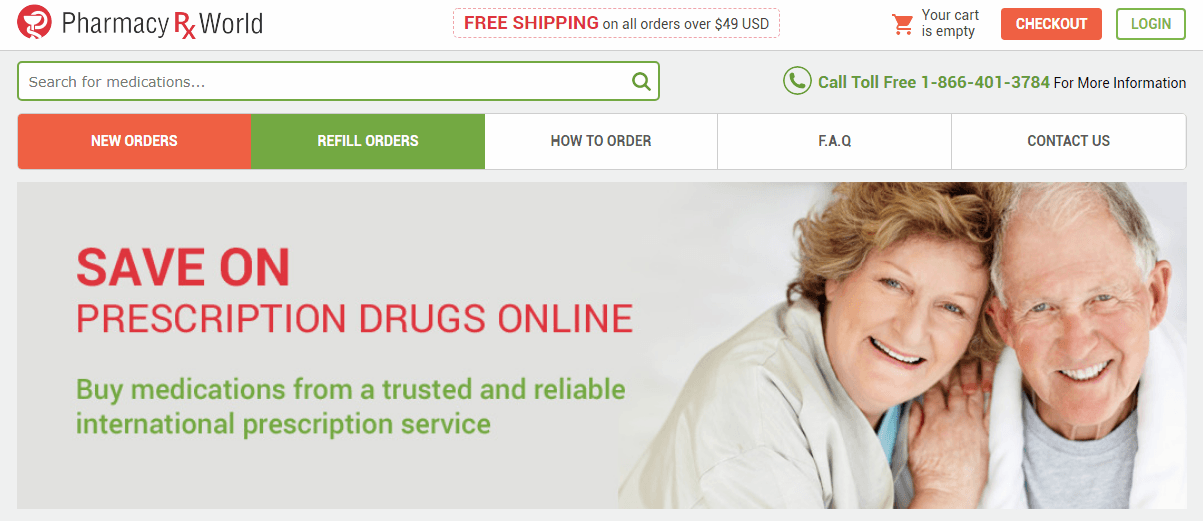Open the F.A.Q menu item
1203x521 pixels.
pyautogui.click(x=834, y=141)
